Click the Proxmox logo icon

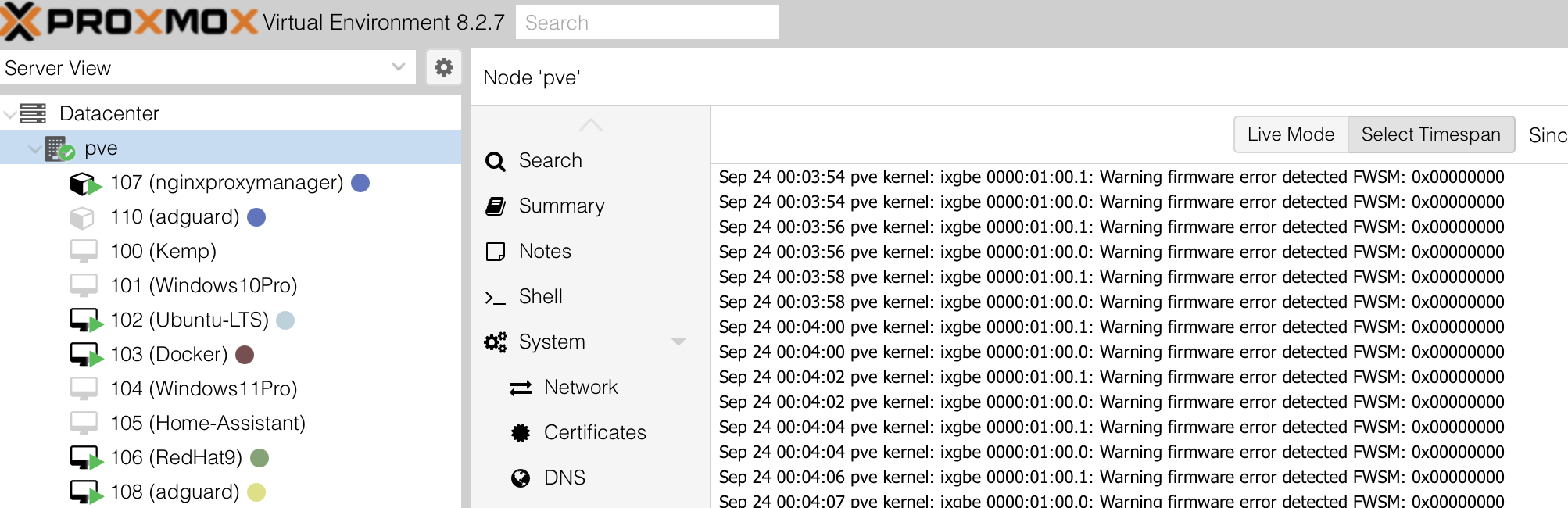tap(21, 21)
